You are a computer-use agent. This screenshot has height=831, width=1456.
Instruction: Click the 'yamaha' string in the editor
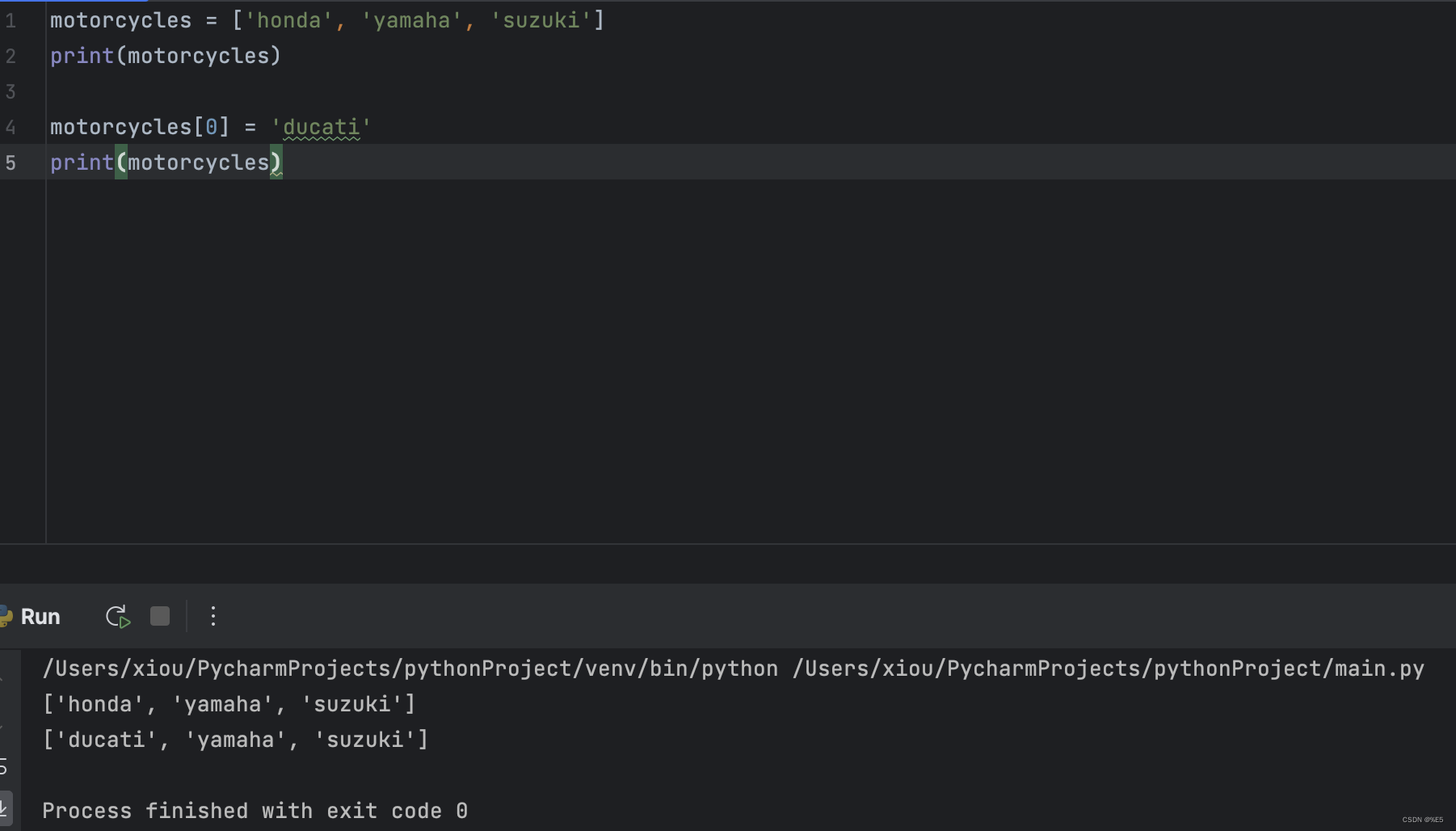coord(412,20)
